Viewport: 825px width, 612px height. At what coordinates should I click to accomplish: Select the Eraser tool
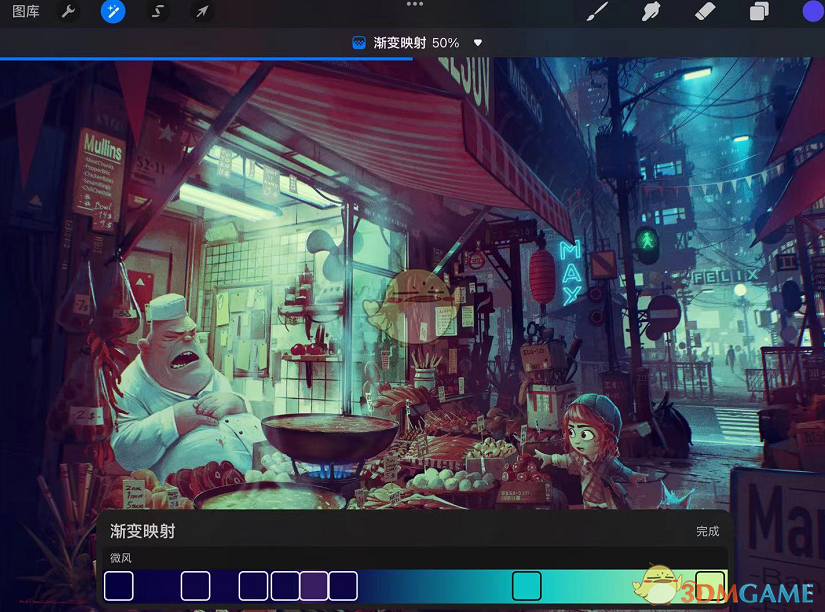click(x=704, y=13)
